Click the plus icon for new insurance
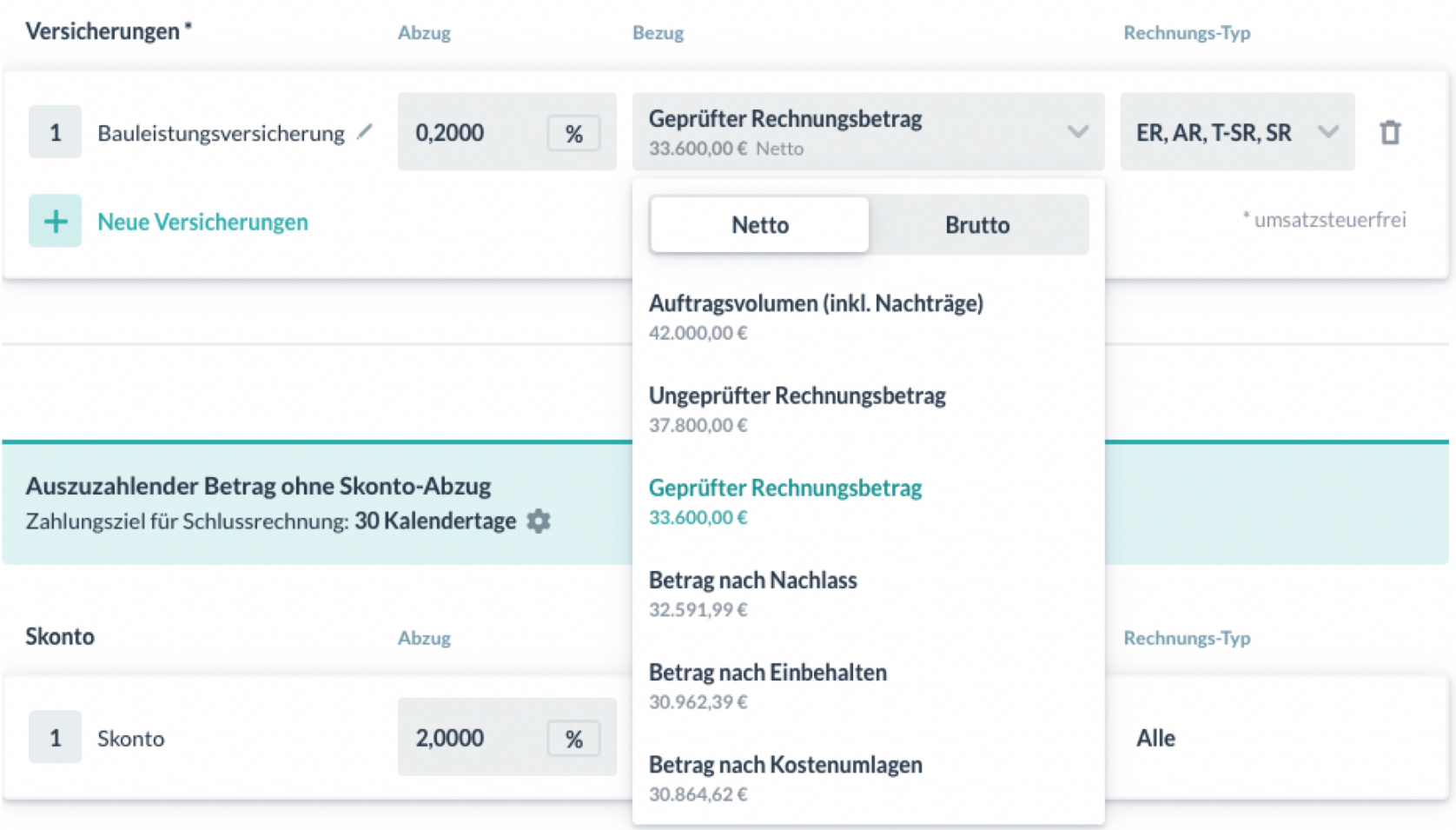 point(55,221)
